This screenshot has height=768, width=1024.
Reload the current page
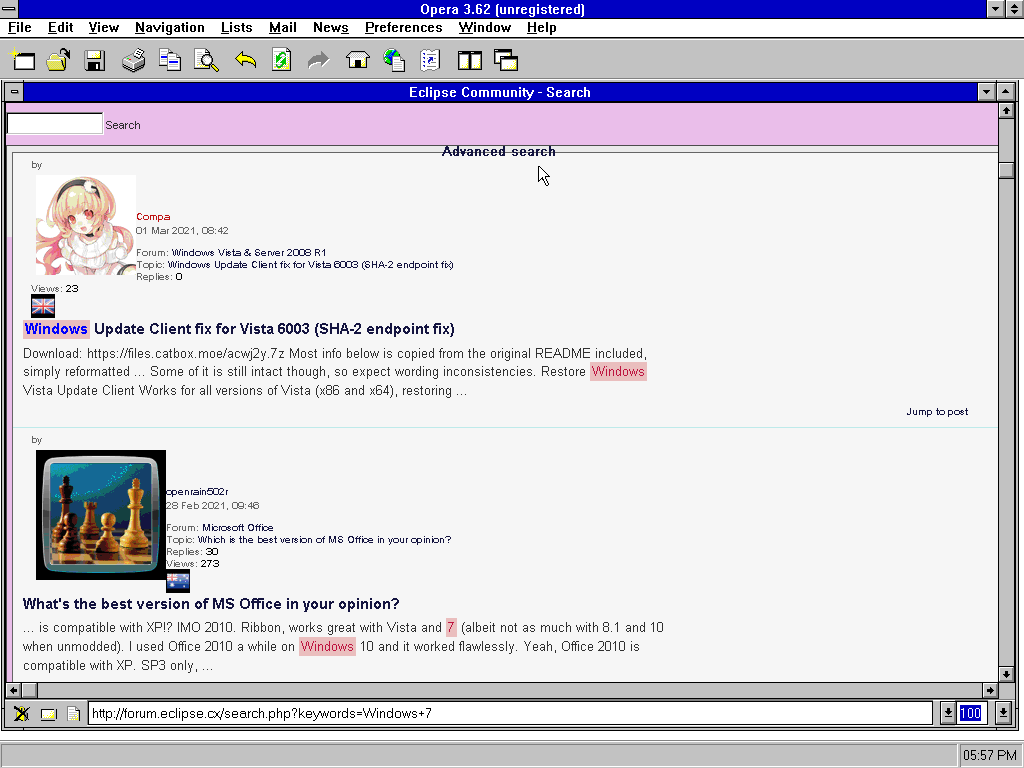coord(281,60)
